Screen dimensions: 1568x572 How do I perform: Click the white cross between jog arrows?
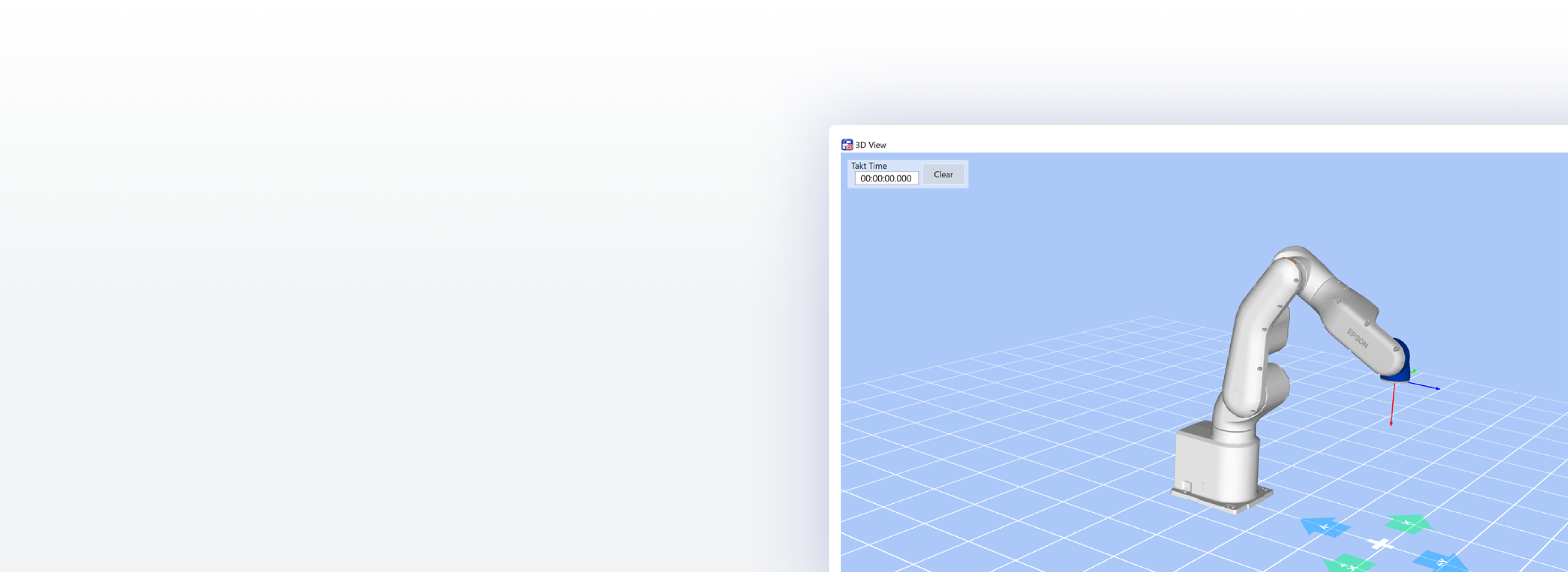[1381, 544]
